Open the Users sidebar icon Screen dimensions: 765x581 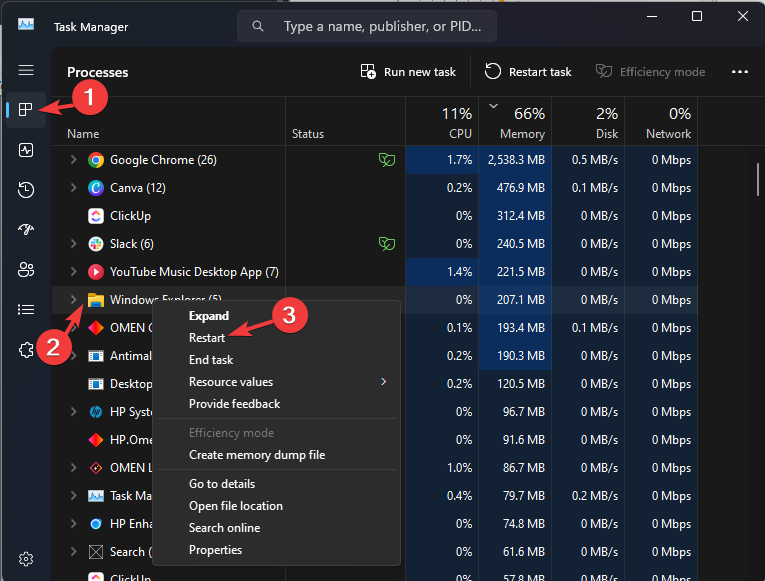click(x=26, y=269)
